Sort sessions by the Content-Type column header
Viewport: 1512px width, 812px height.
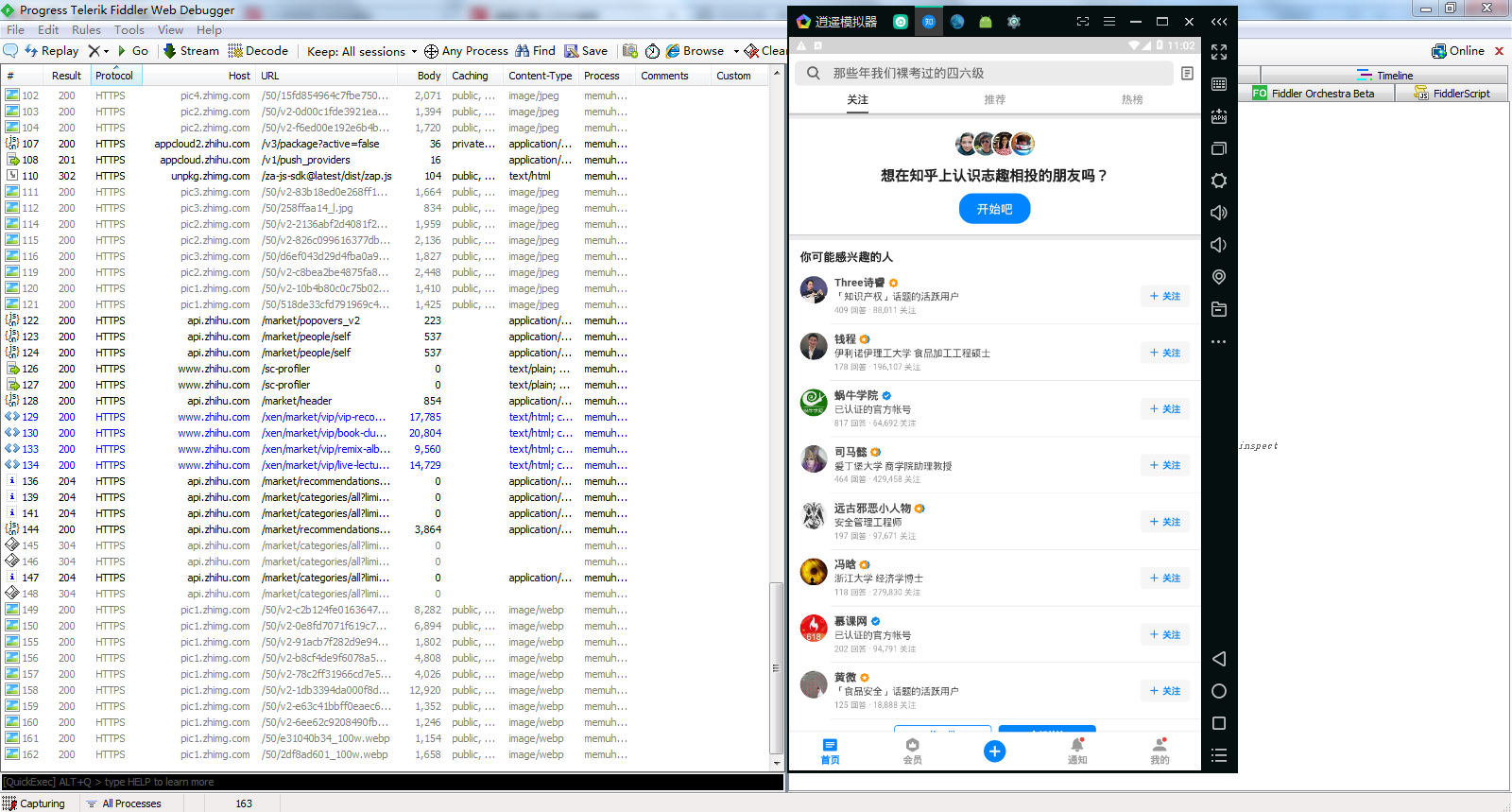(540, 76)
